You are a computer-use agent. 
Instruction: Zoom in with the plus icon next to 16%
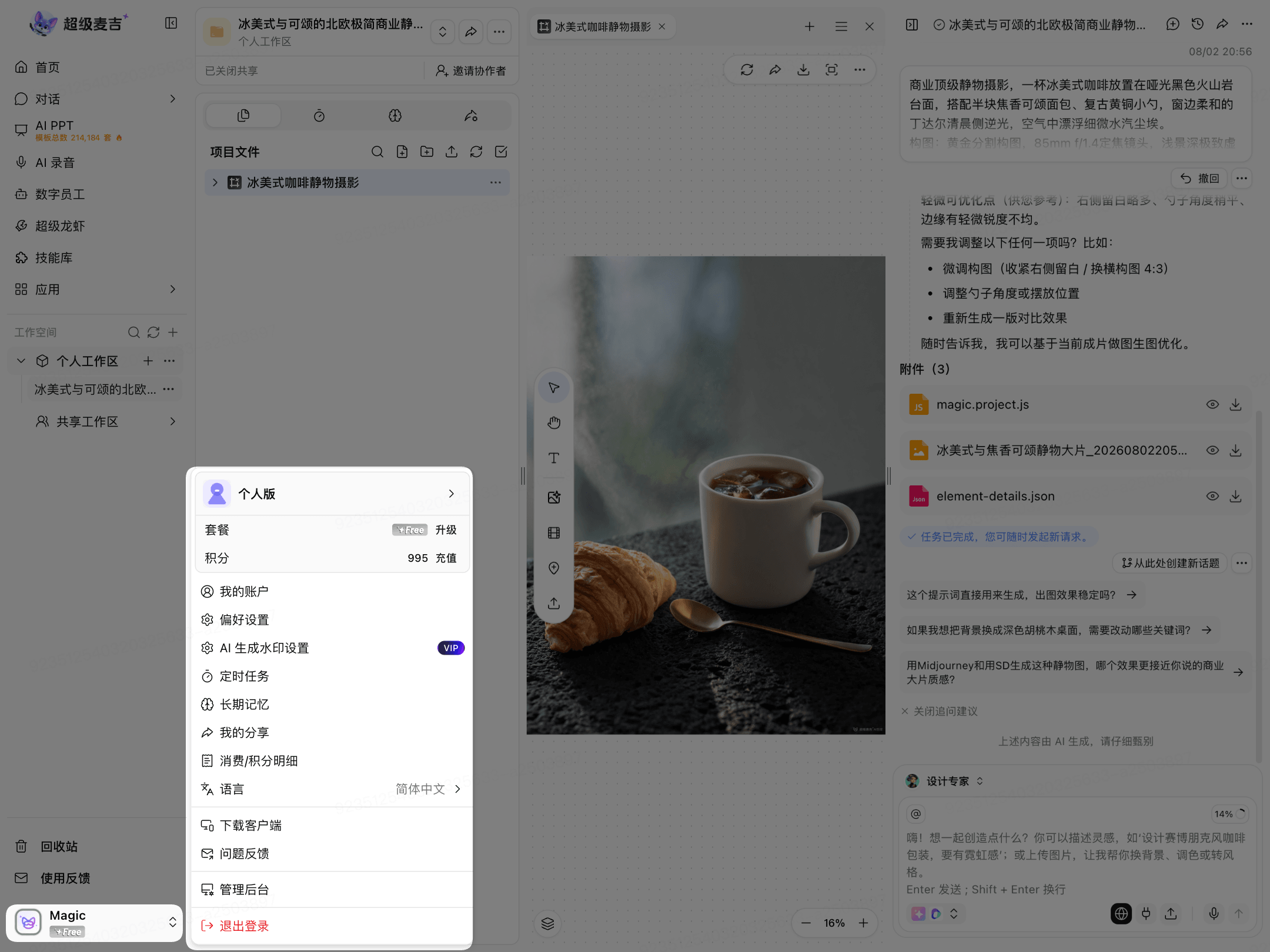point(863,923)
